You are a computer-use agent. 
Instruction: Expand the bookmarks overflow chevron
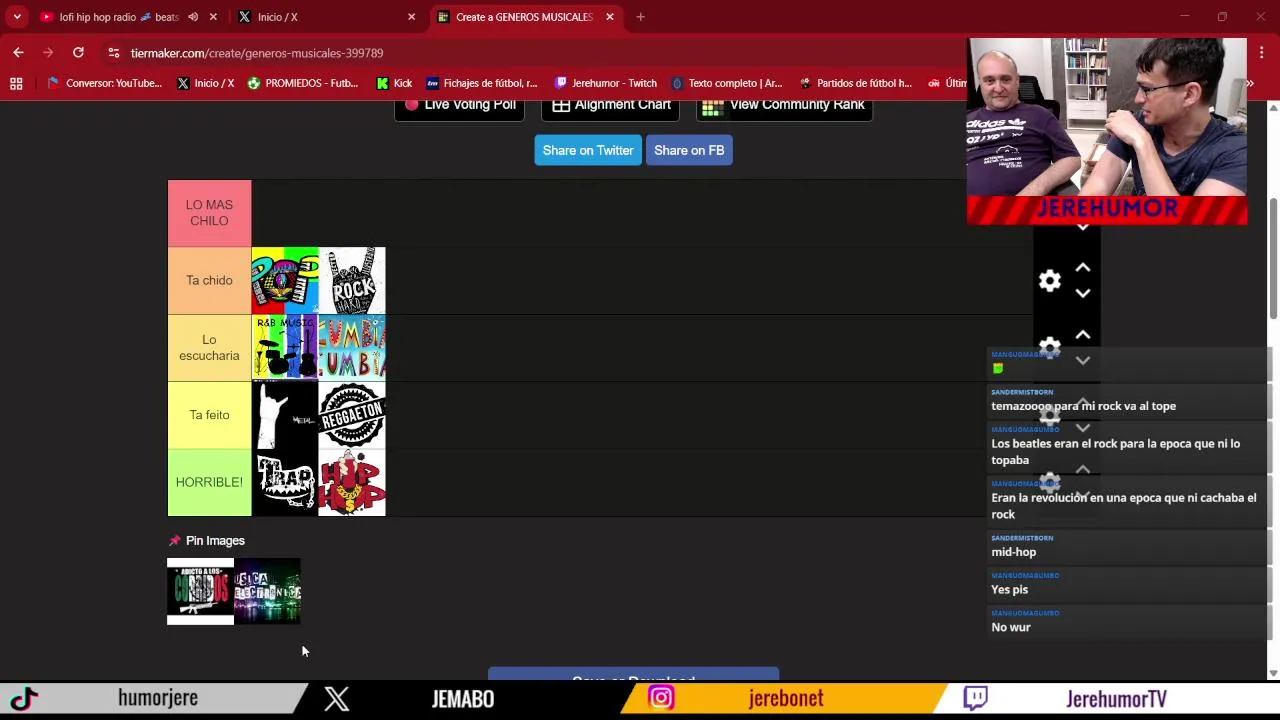tap(1250, 84)
